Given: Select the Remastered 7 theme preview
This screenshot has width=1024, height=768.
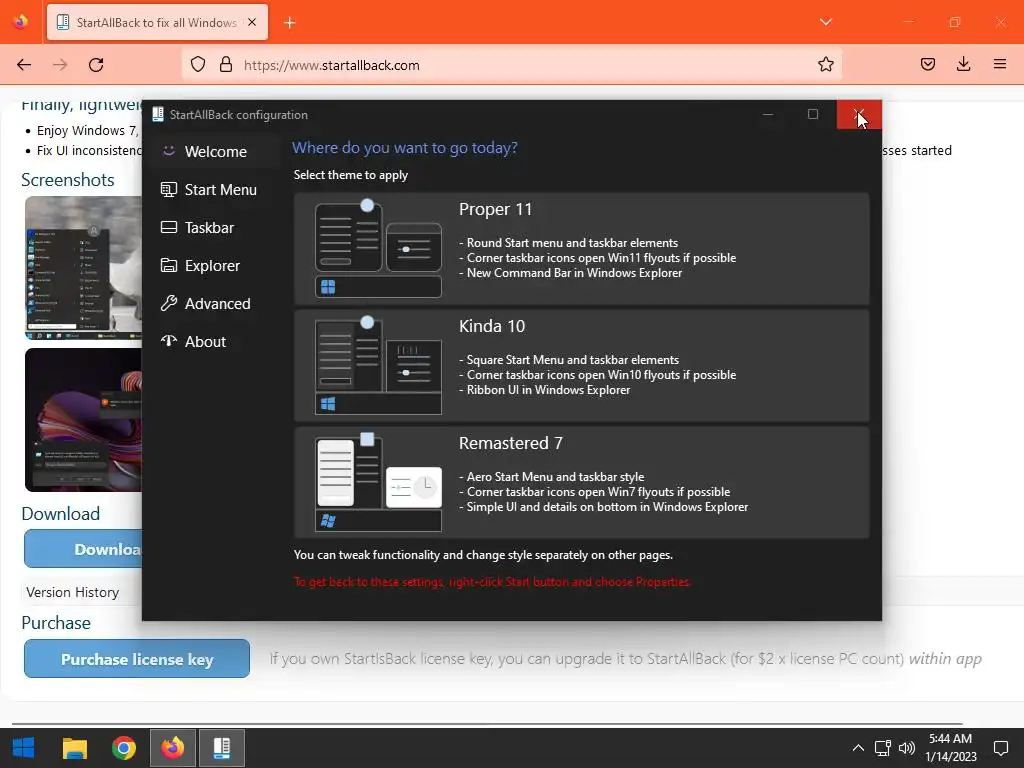Looking at the screenshot, I should point(378,483).
